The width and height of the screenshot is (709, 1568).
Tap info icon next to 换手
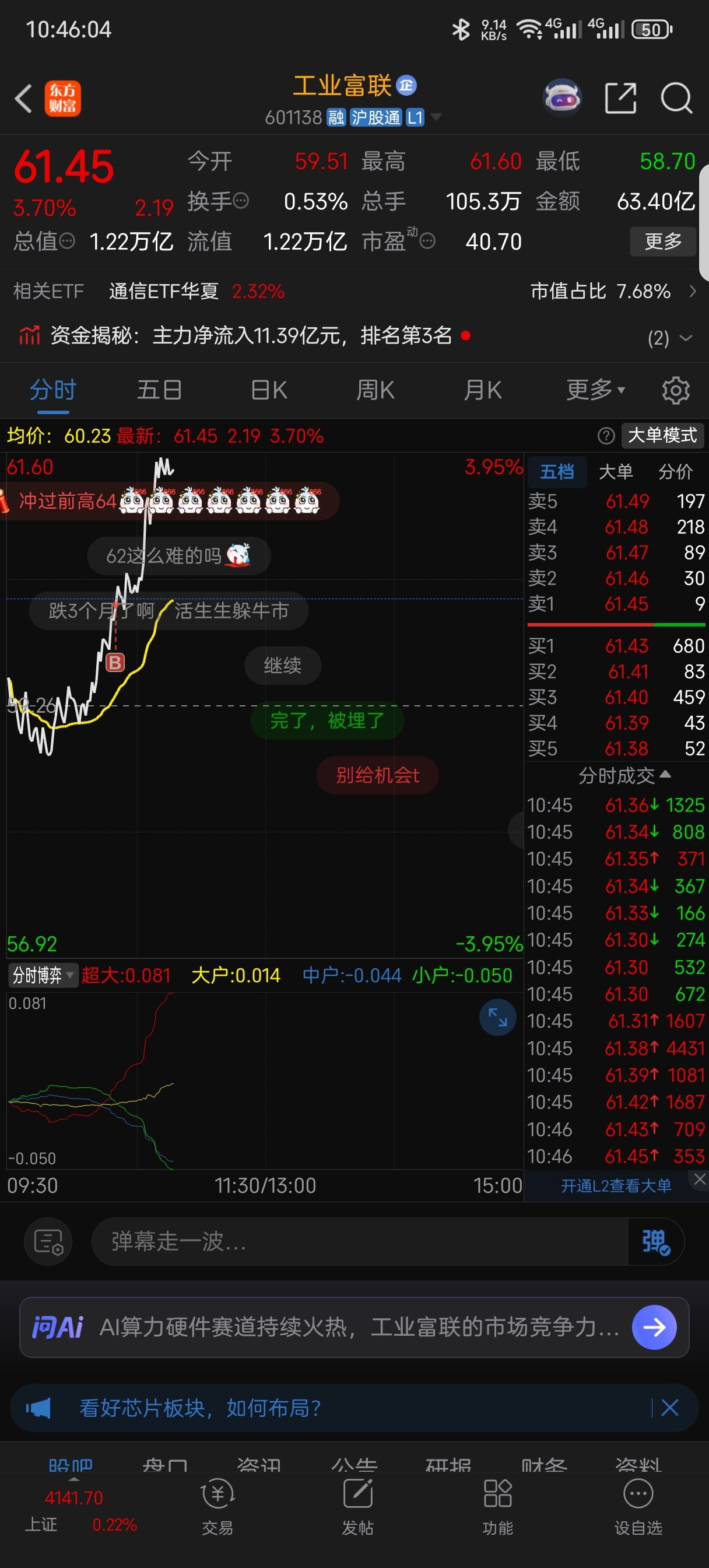pos(241,200)
